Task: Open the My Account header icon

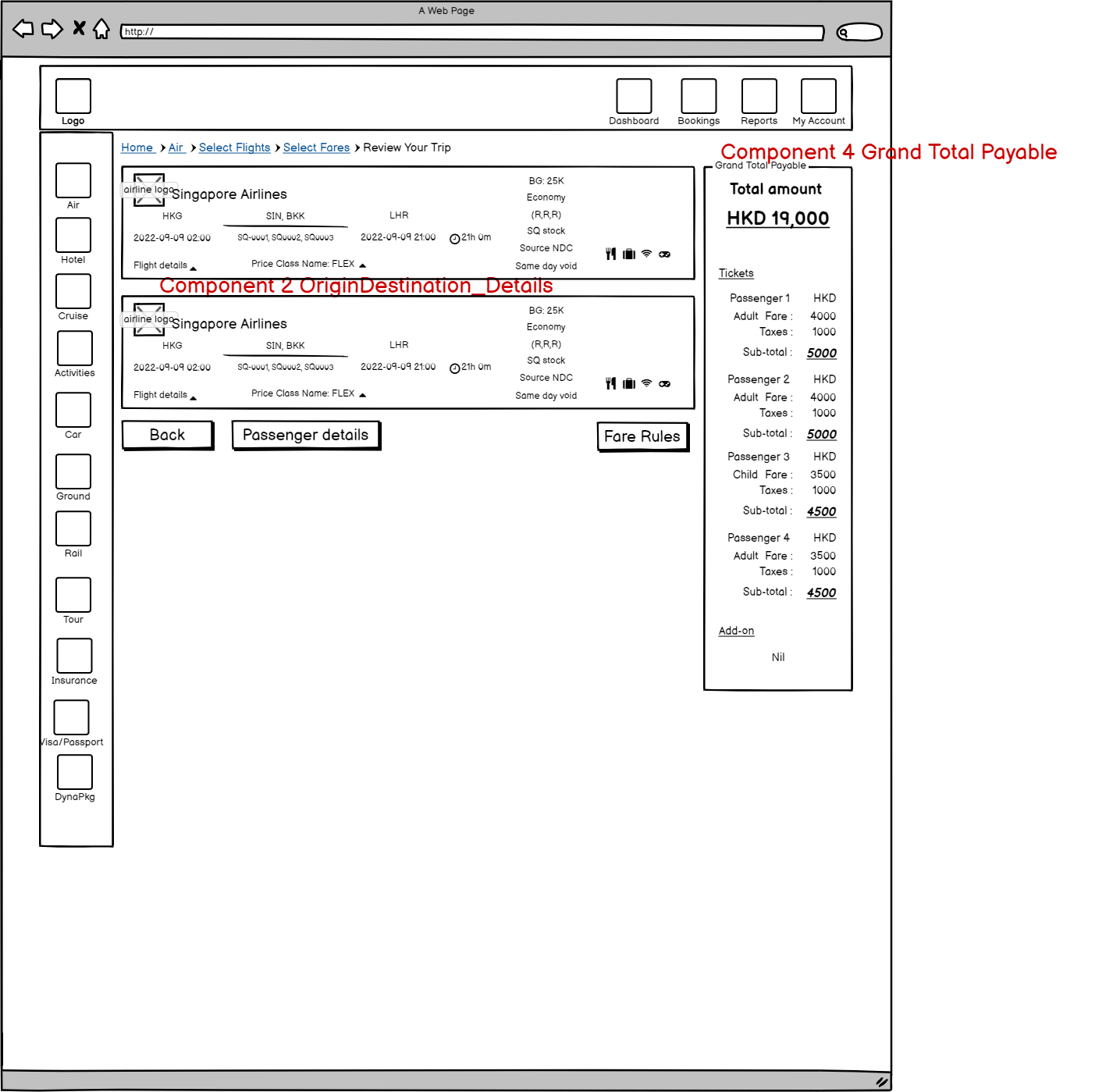Action: [x=818, y=97]
